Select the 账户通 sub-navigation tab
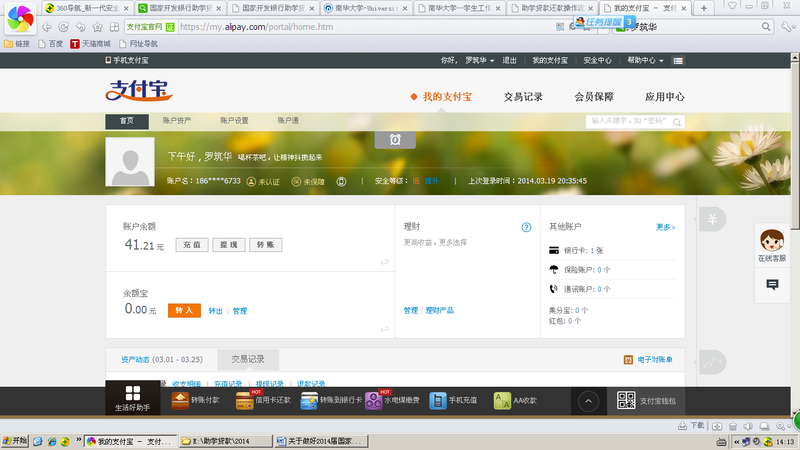Image resolution: width=800 pixels, height=450 pixels. pos(288,121)
